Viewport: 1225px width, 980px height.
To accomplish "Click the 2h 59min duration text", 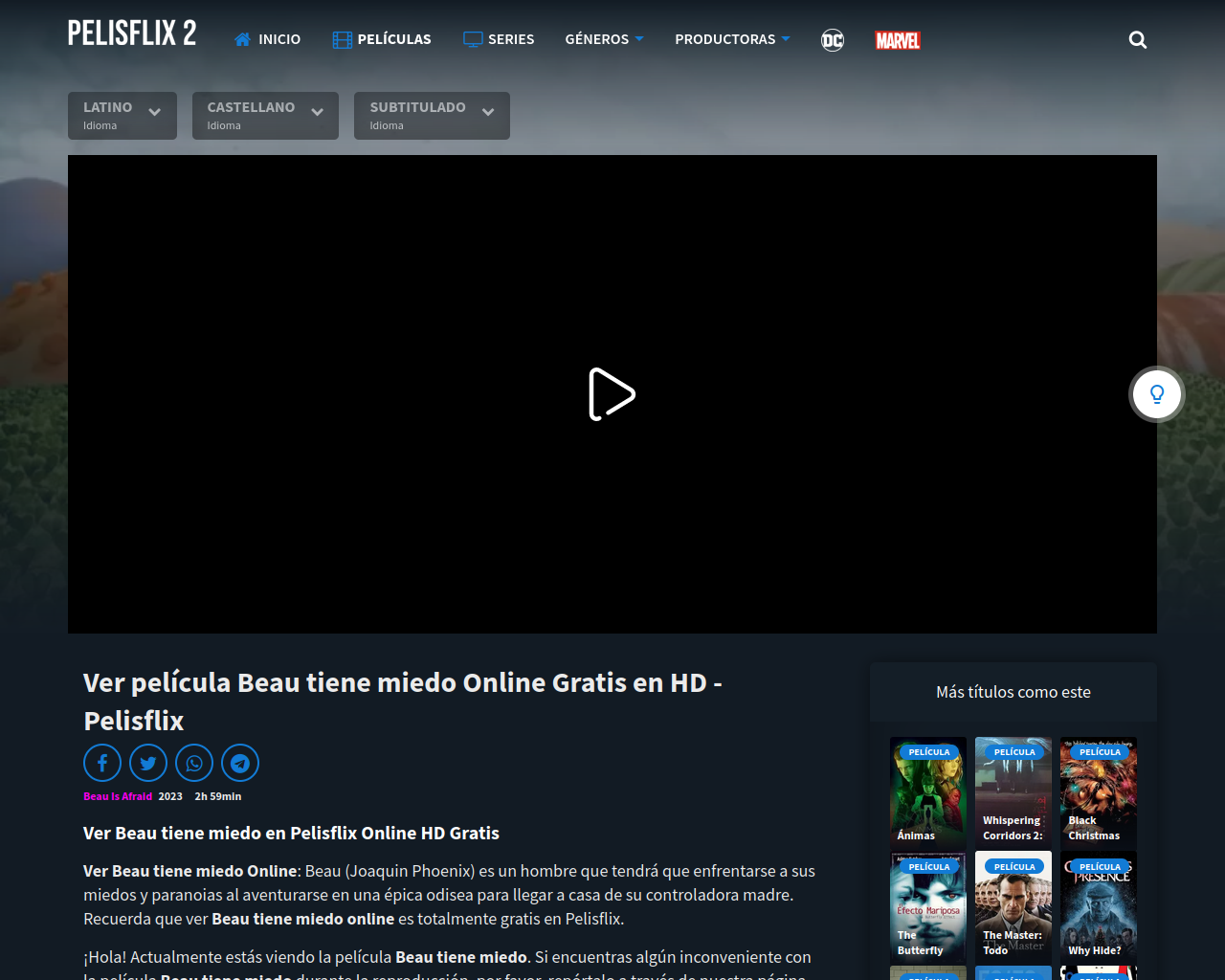I will tap(218, 796).
